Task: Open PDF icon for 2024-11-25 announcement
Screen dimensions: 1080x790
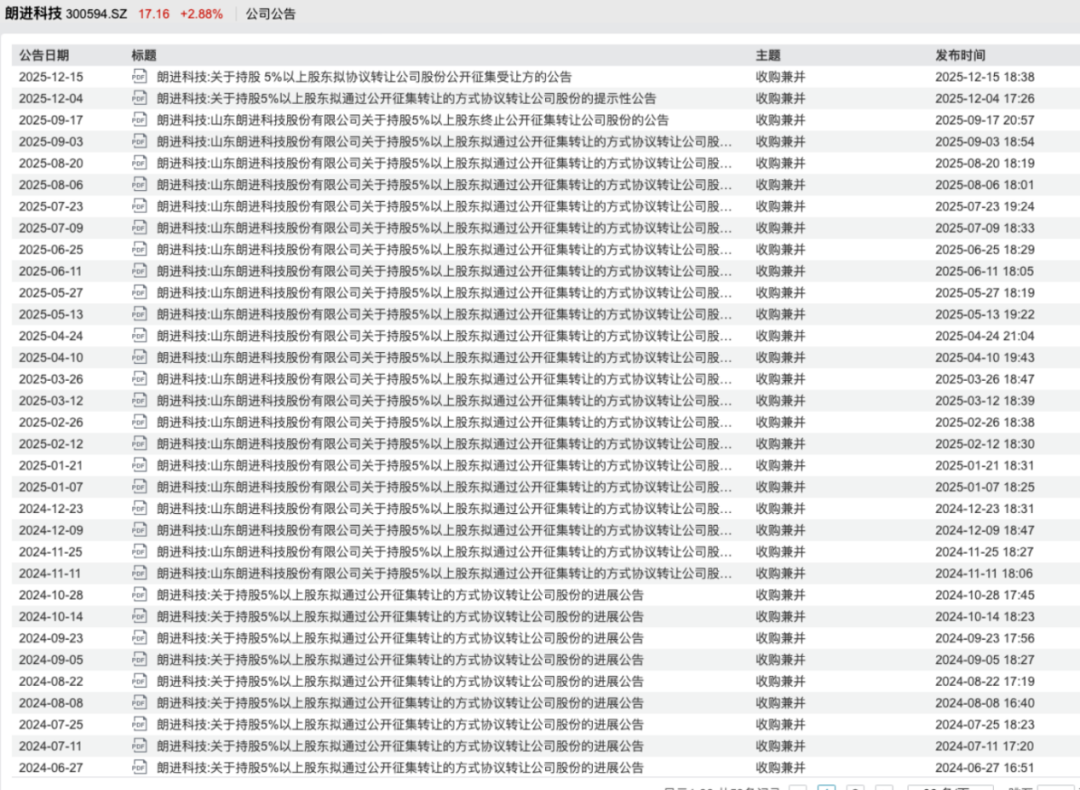Action: coord(139,551)
